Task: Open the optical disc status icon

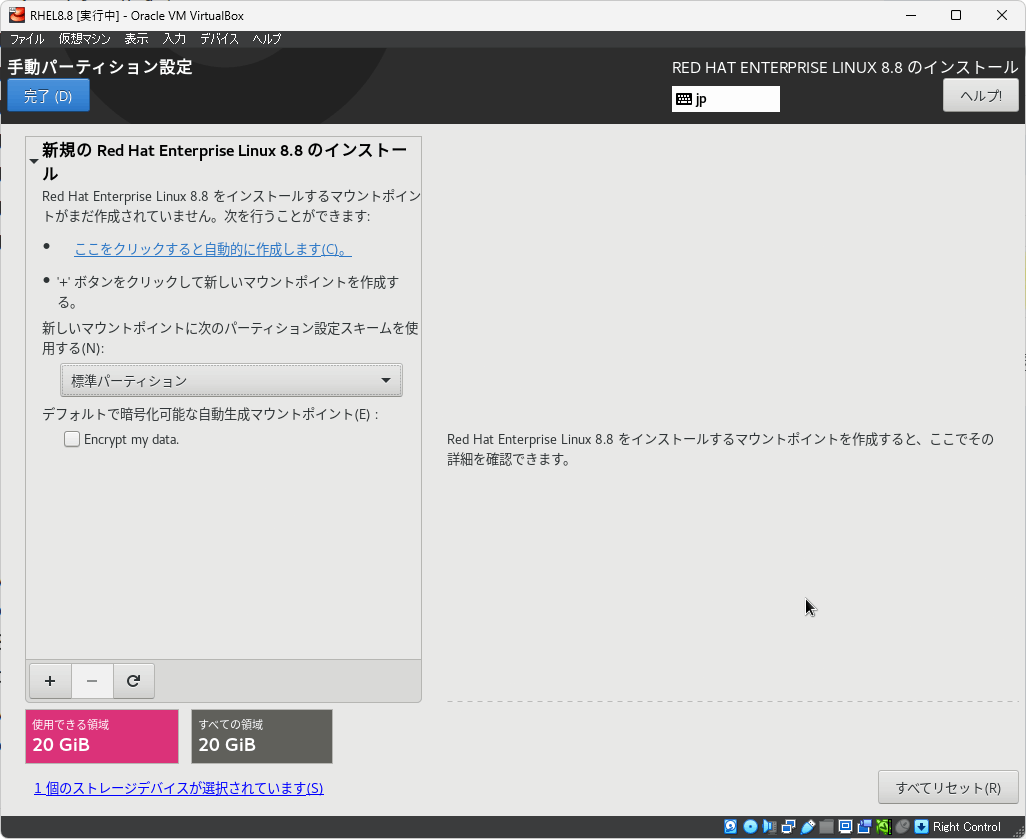Action: tap(750, 827)
